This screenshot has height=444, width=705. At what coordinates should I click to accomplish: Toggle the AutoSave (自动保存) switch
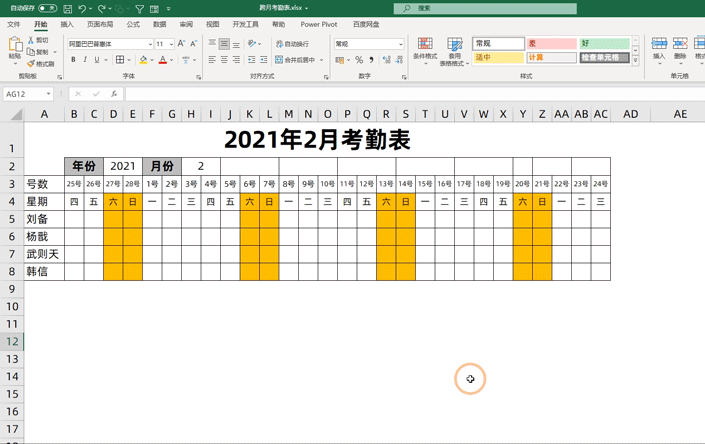pos(47,8)
